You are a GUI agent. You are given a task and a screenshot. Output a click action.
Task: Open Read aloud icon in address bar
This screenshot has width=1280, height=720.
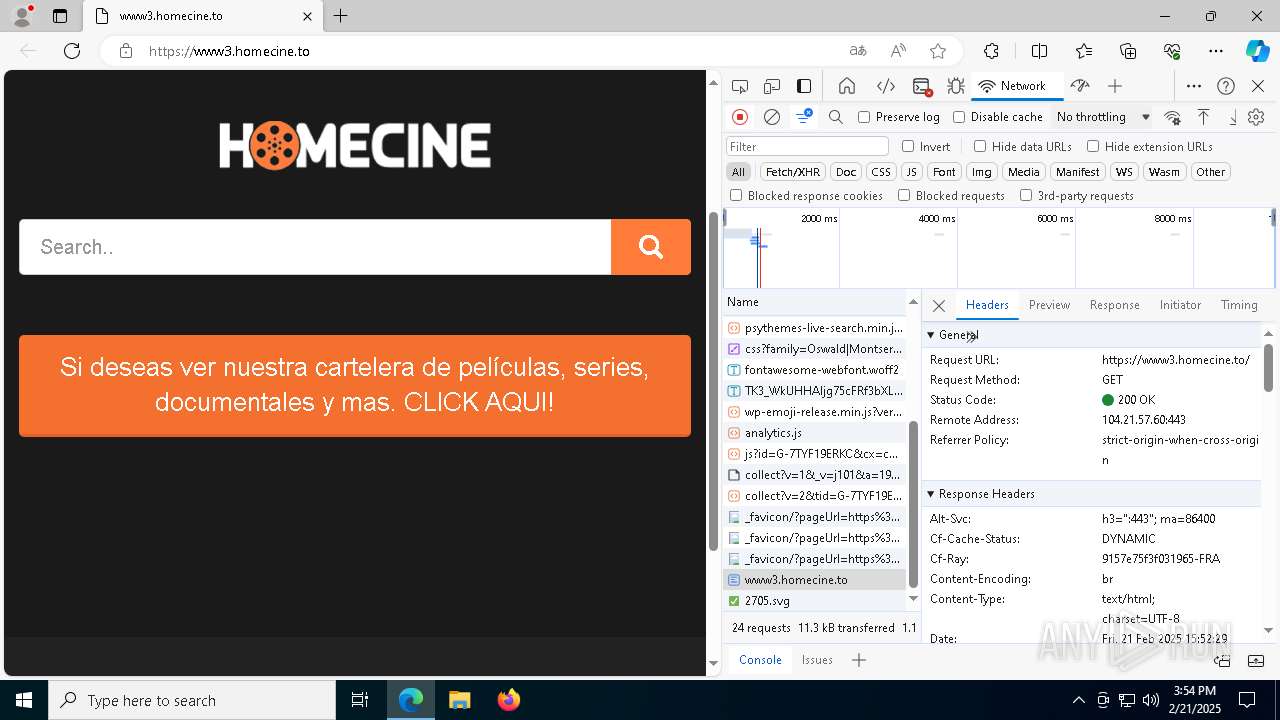898,51
